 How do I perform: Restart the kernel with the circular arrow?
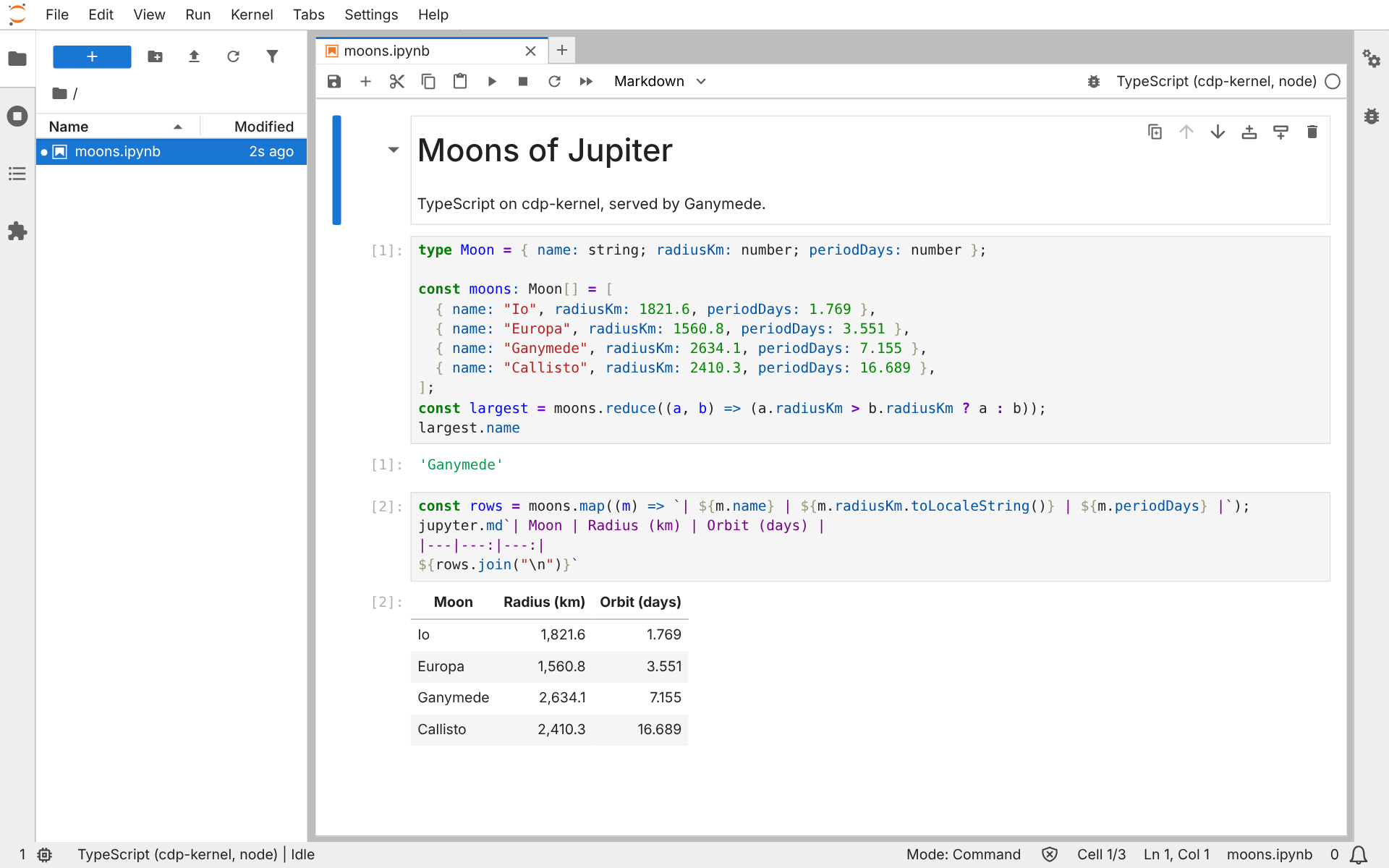click(x=555, y=82)
